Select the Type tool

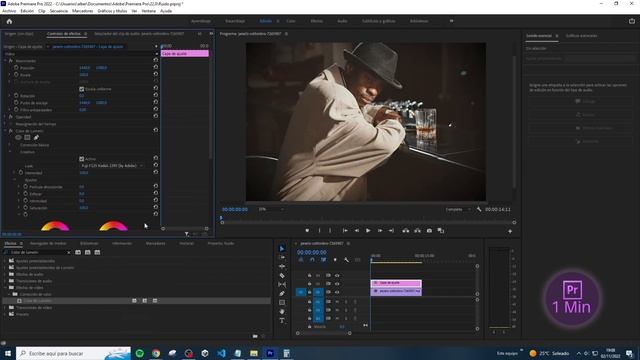[282, 320]
